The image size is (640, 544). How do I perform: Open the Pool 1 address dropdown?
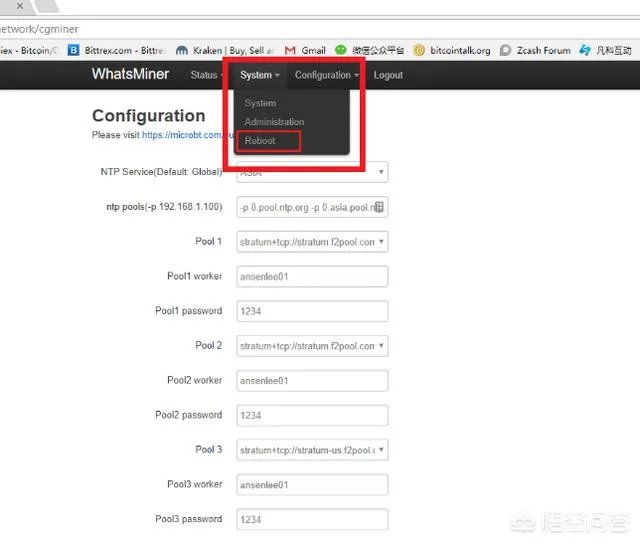[x=312, y=242]
